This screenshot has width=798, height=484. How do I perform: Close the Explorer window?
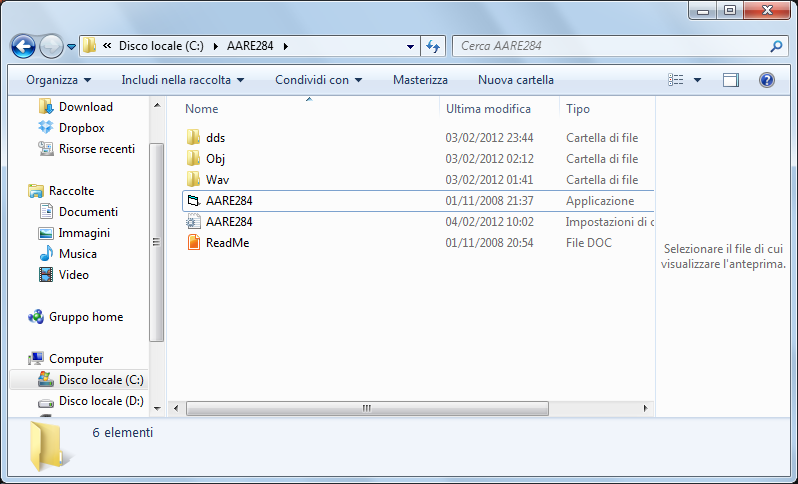pyautogui.click(x=767, y=10)
